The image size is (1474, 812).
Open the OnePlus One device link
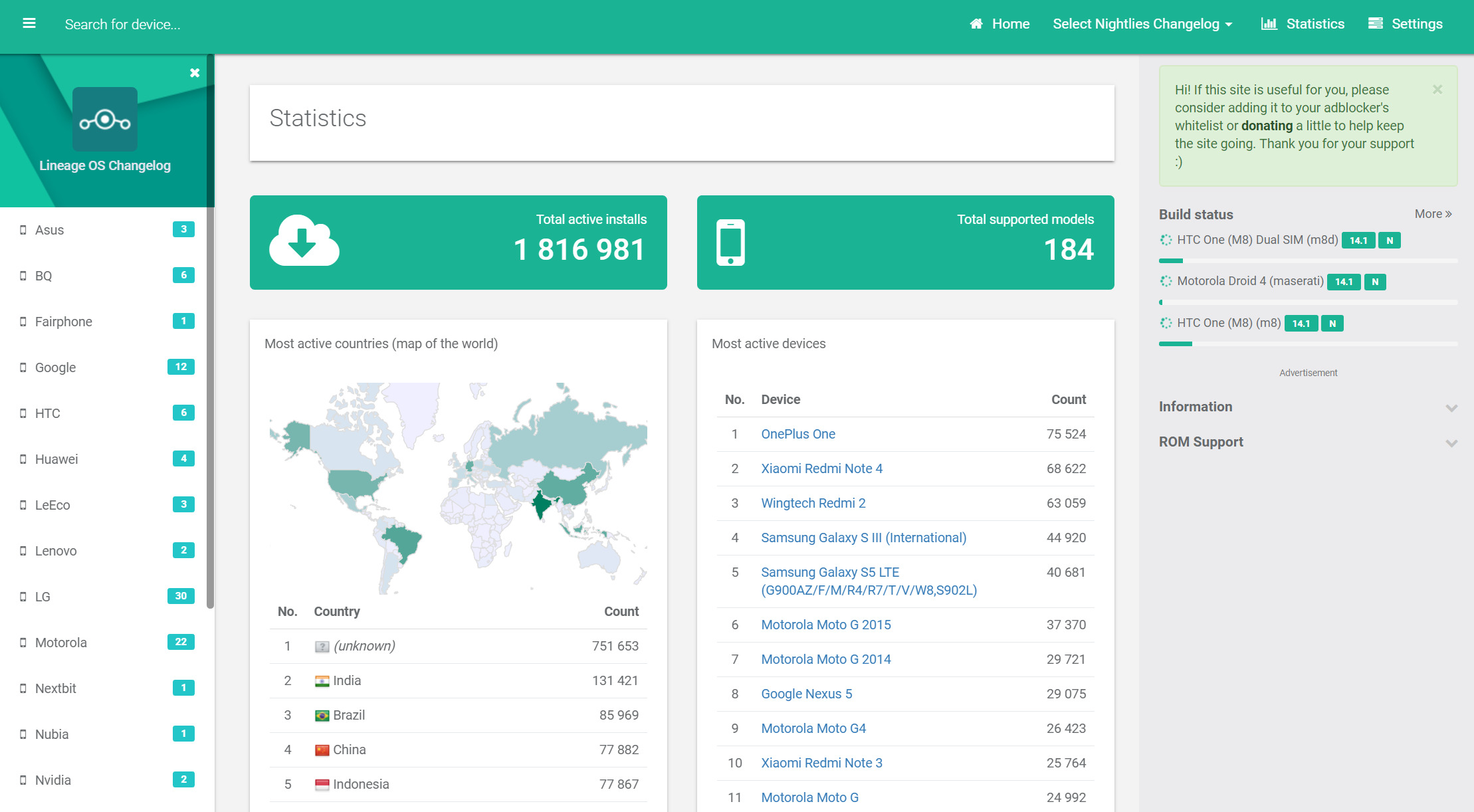click(x=798, y=434)
